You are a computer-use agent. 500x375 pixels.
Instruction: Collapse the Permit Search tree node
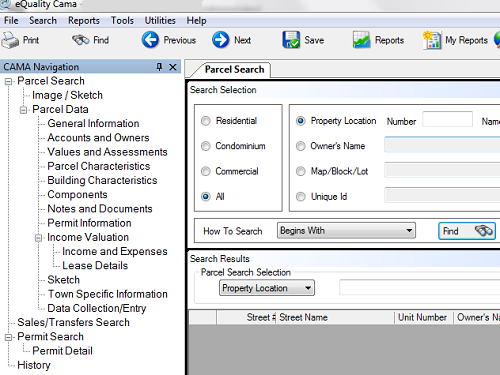(8, 337)
